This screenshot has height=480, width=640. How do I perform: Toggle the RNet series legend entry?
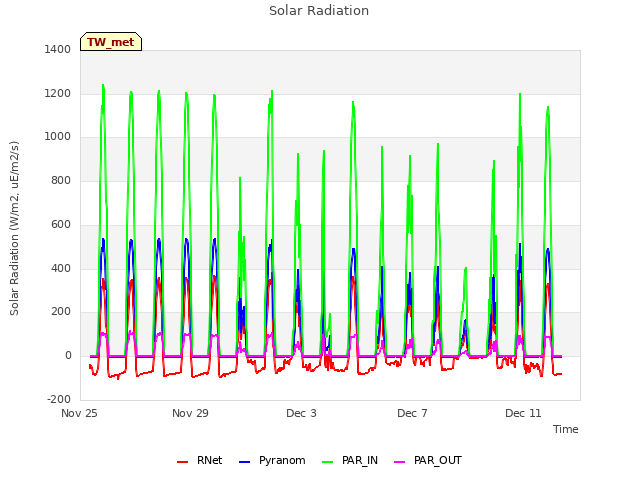tap(200, 460)
